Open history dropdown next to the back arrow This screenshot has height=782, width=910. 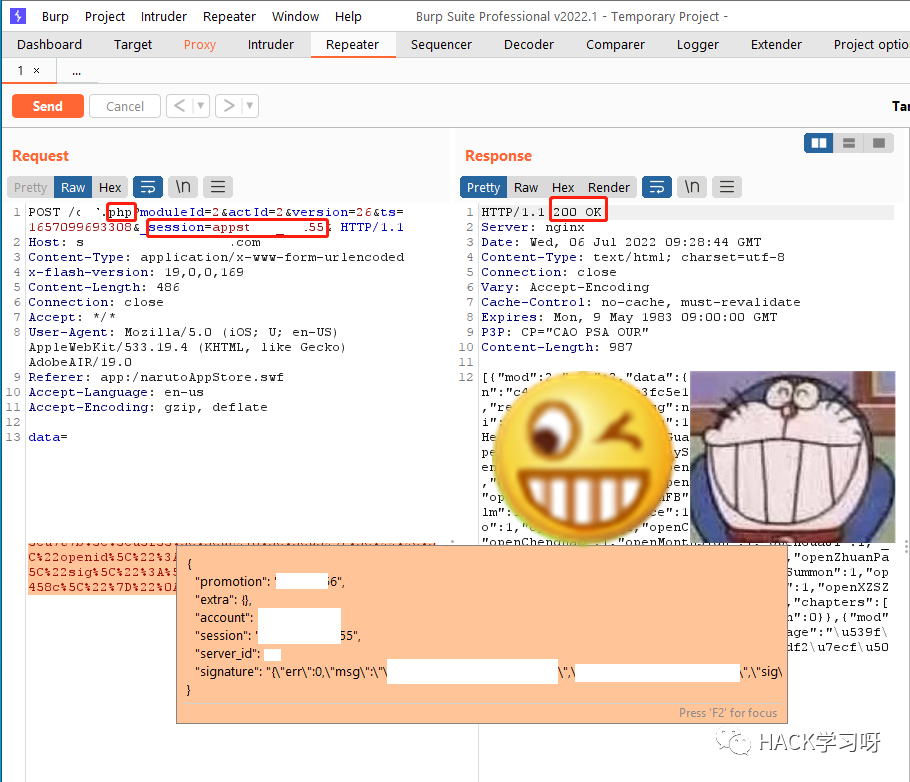pyautogui.click(x=201, y=106)
